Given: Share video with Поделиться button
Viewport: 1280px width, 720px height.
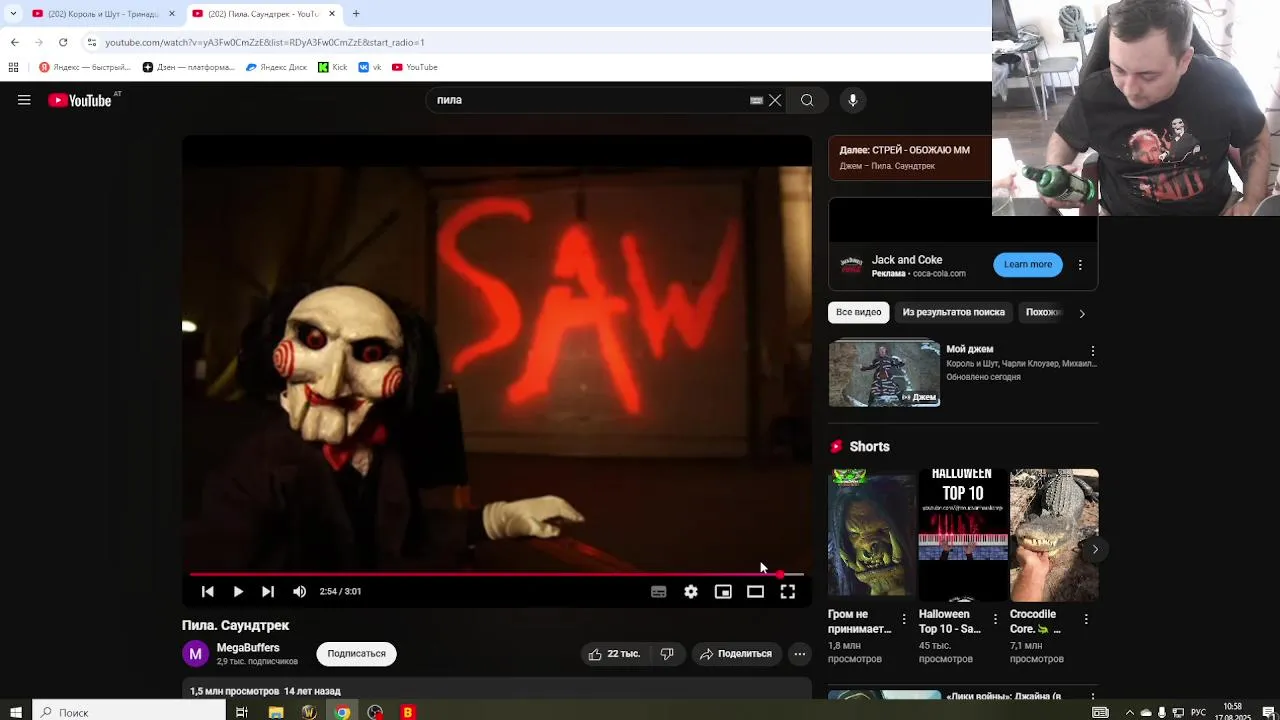Looking at the screenshot, I should 736,654.
